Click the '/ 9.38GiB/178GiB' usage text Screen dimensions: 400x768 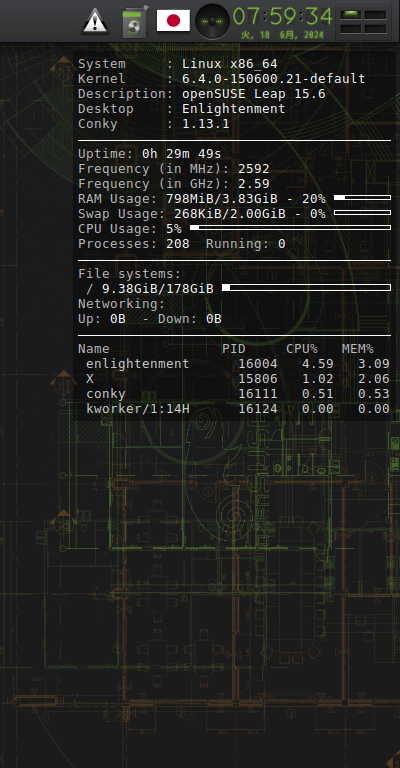coord(150,289)
